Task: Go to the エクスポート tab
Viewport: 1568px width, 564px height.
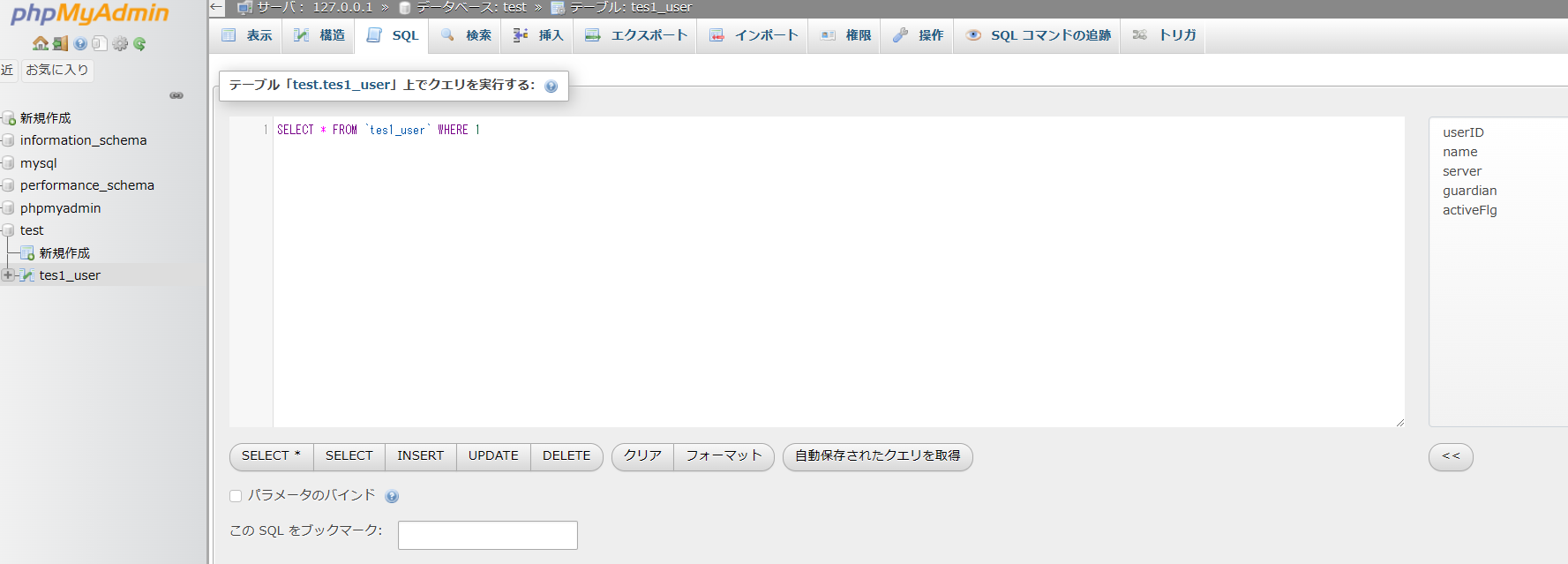Action: coord(635,35)
